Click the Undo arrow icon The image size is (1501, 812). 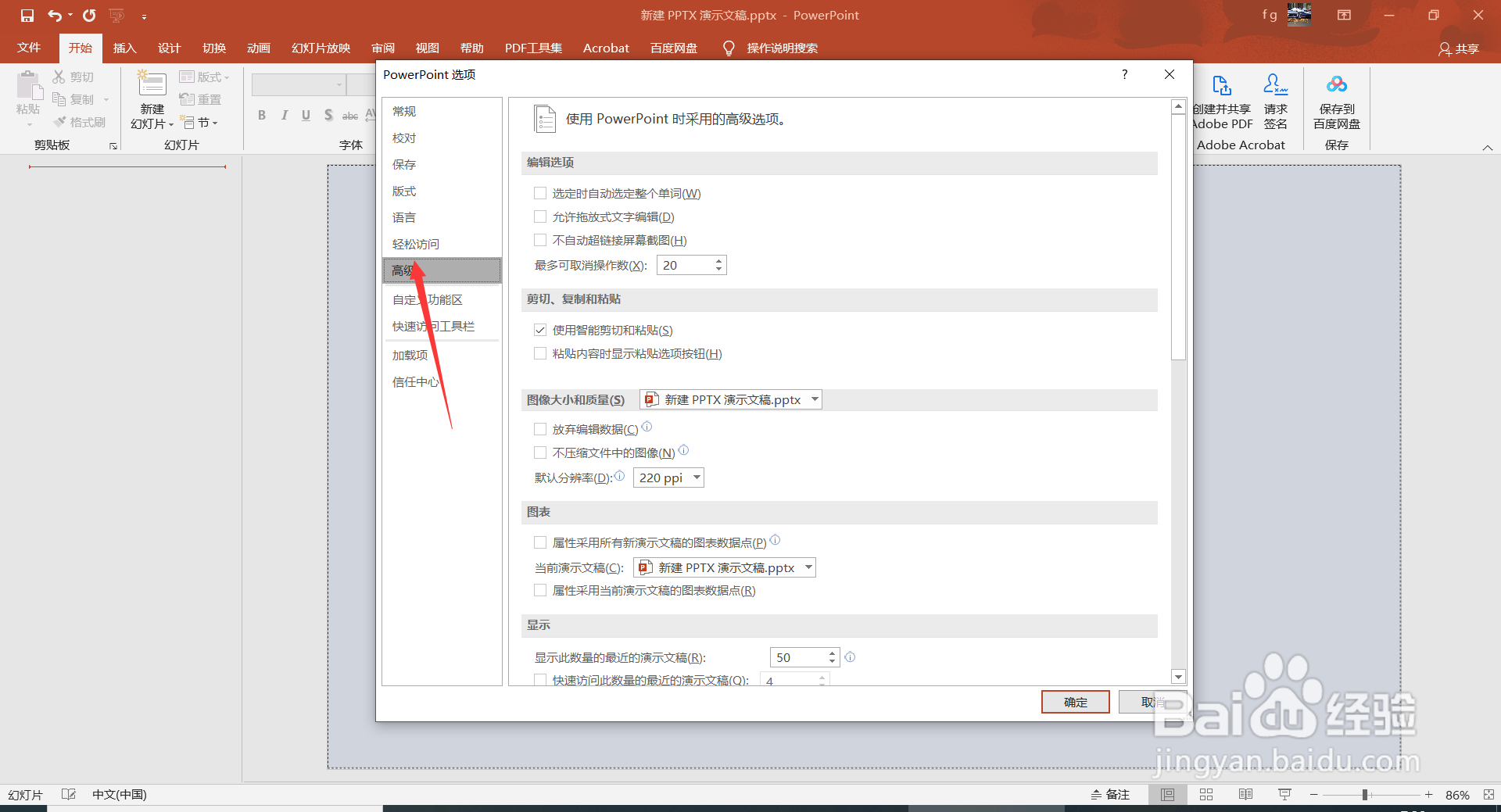[55, 16]
